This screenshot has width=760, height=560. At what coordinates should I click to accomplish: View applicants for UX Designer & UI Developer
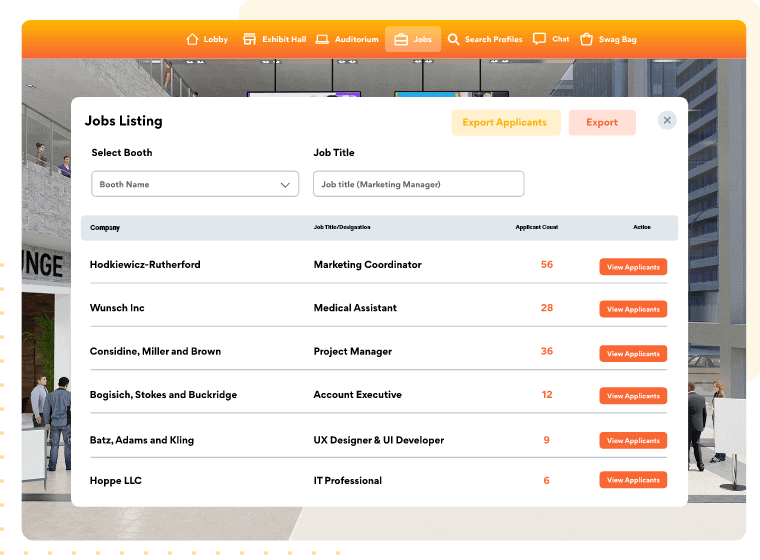coord(633,440)
